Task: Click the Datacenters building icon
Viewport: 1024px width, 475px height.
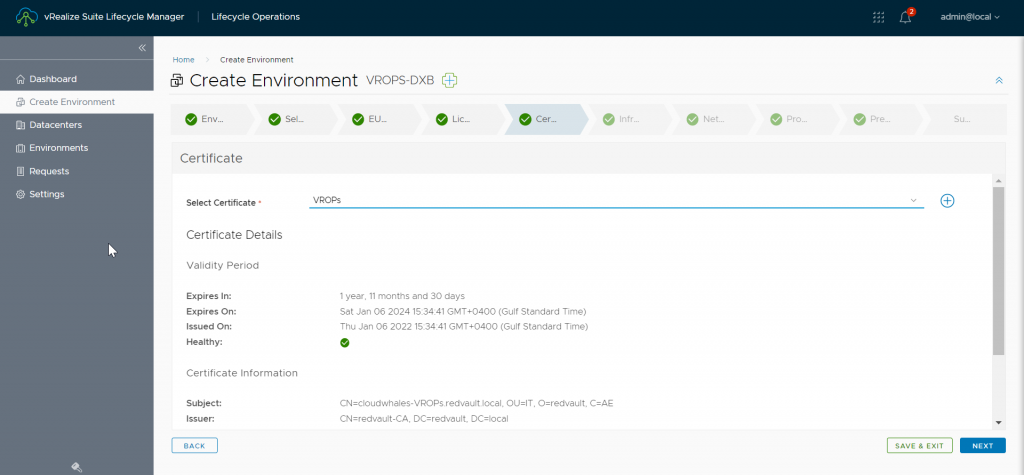Action: coord(20,125)
